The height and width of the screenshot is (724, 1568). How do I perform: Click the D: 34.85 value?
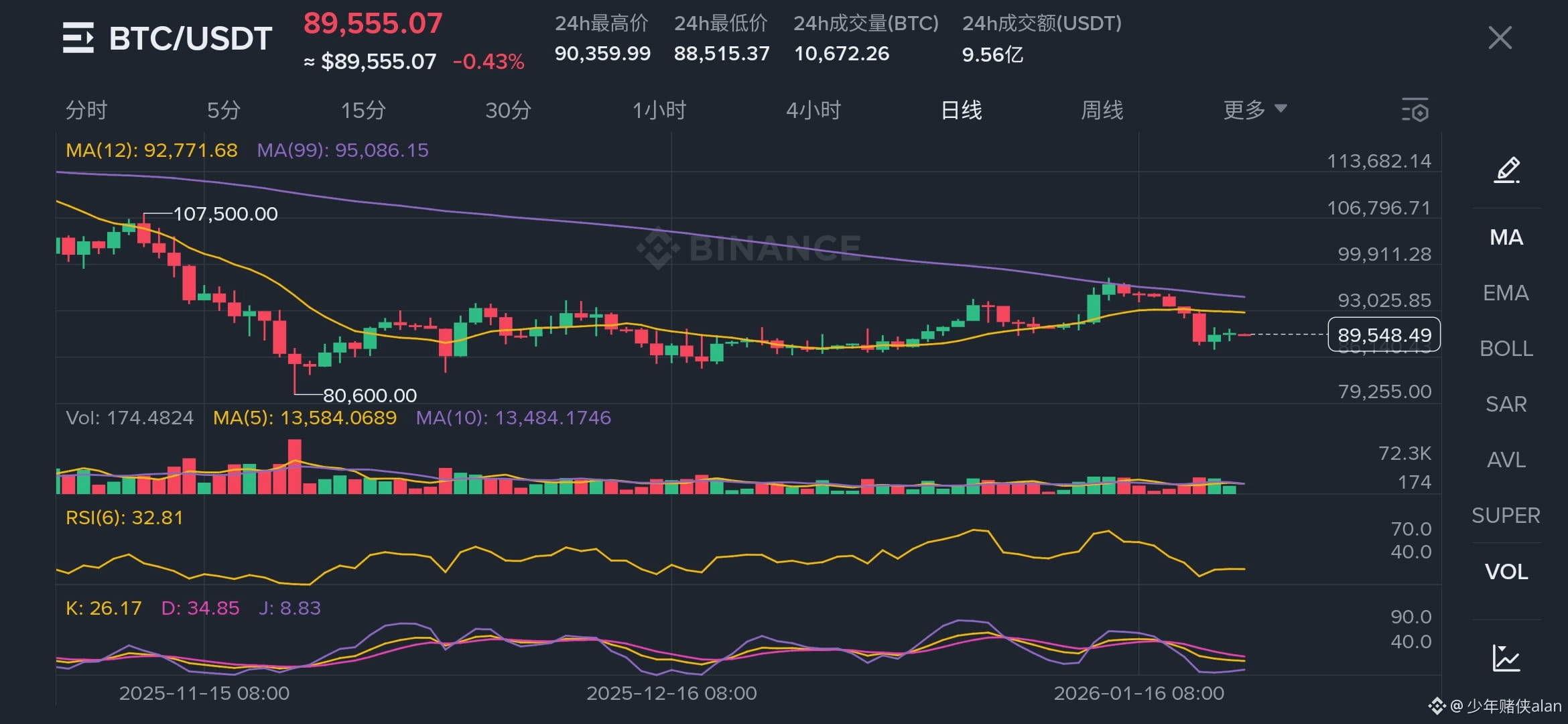[x=200, y=608]
